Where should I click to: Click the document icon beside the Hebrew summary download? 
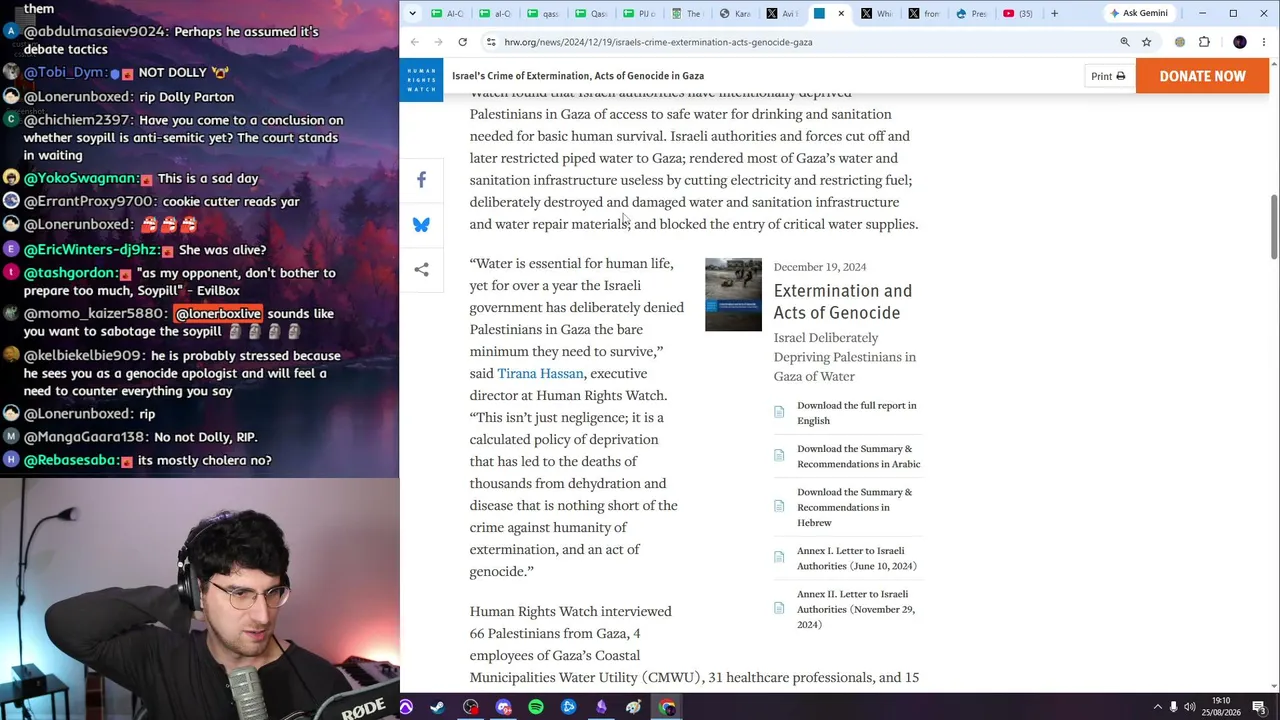[779, 506]
